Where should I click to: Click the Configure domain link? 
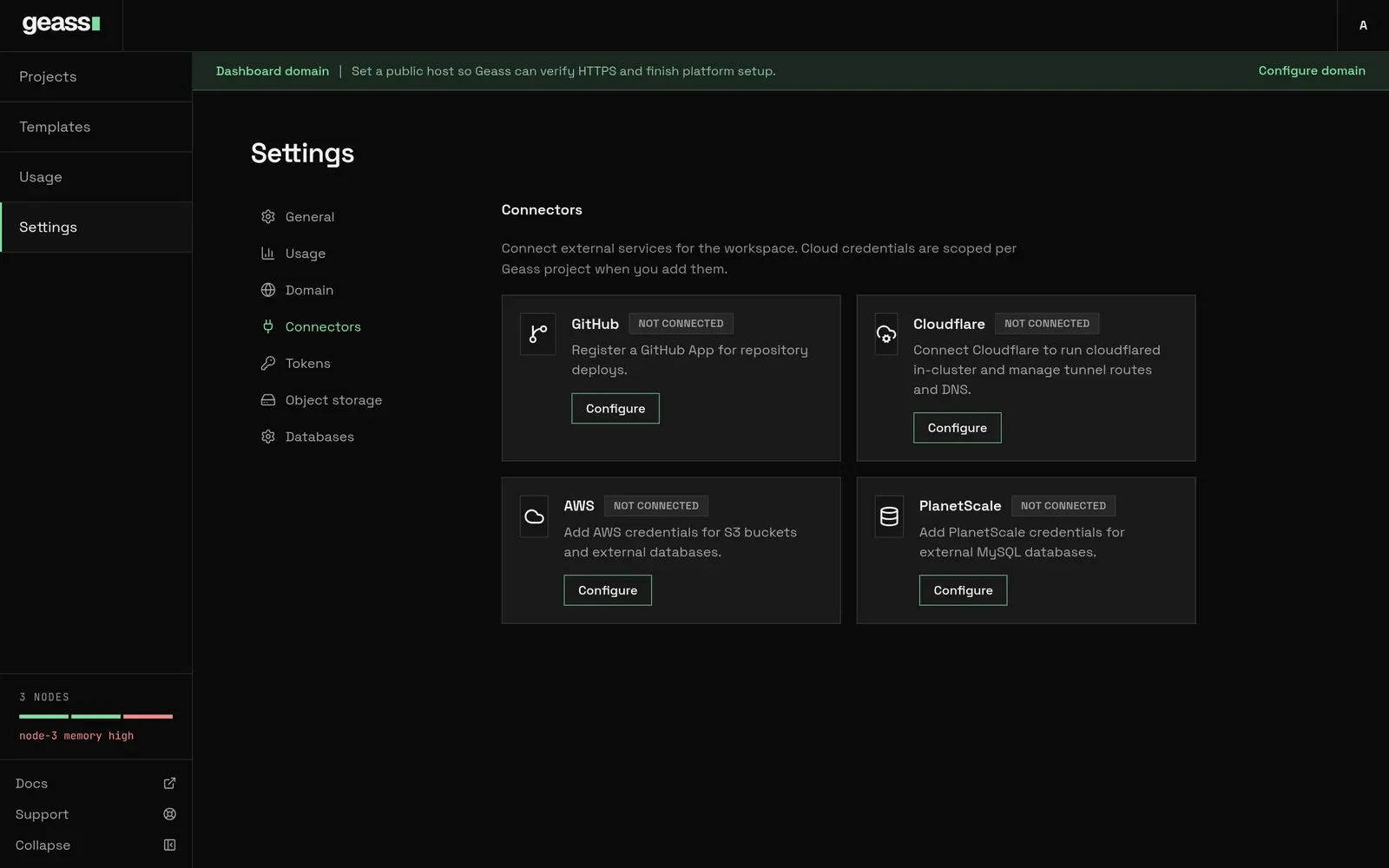pyautogui.click(x=1312, y=70)
